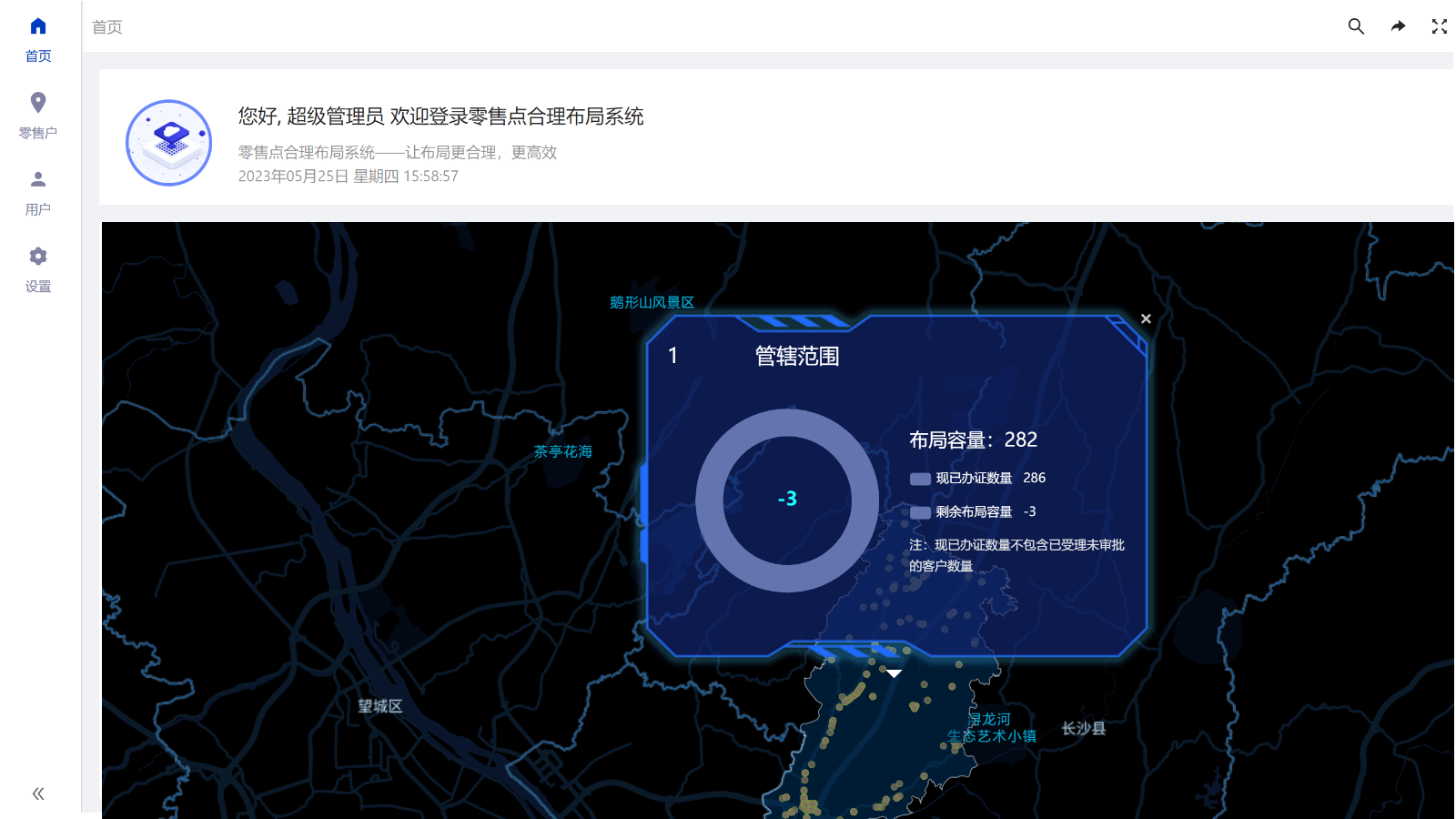
Task: Select the 首页 home icon in sidebar
Action: (37, 25)
